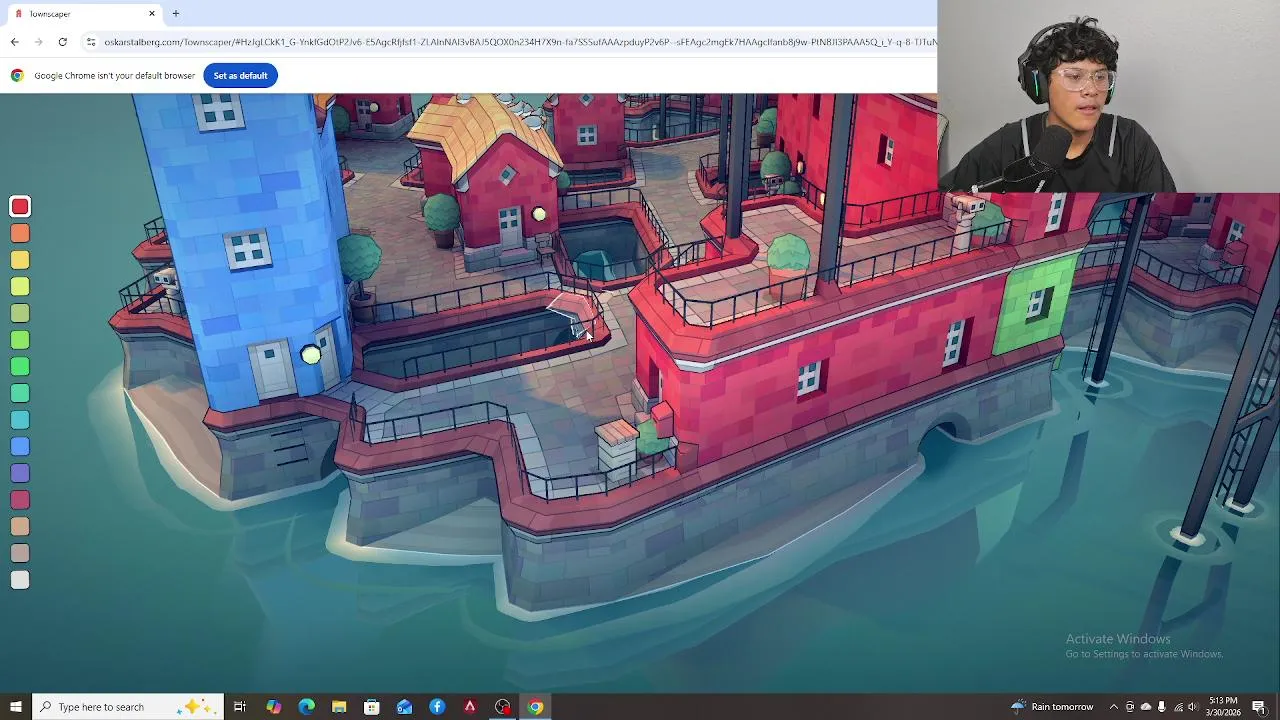1280x720 pixels.
Task: Open OneDrive from the system tray
Action: (x=1146, y=707)
